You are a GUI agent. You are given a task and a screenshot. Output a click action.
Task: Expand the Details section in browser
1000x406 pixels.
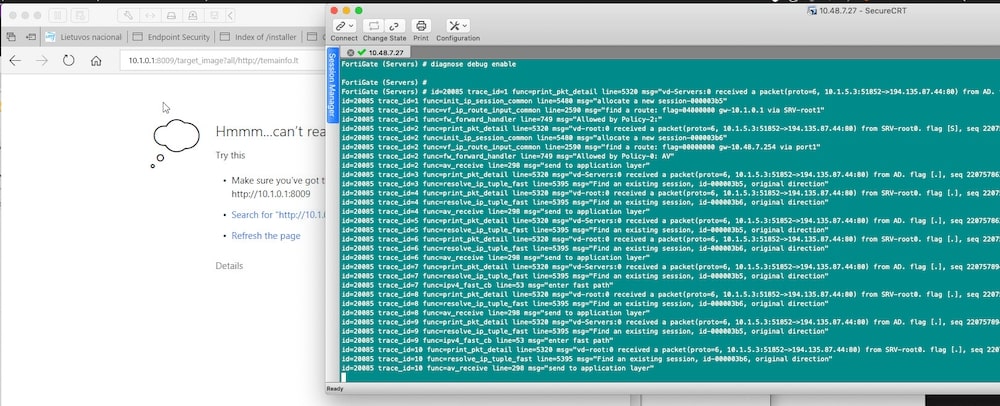[x=229, y=266]
